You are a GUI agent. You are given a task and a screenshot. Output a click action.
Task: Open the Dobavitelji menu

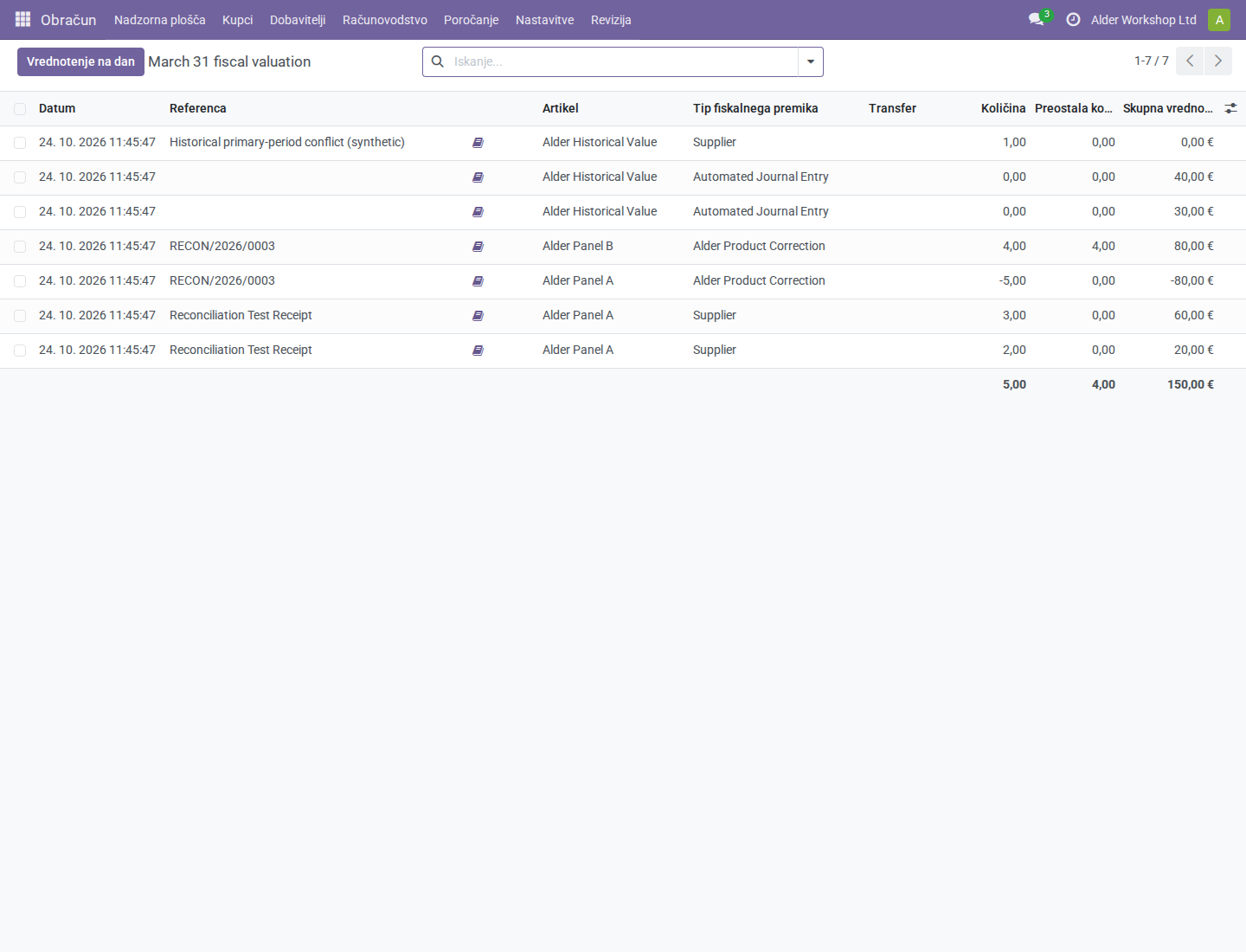[x=298, y=20]
